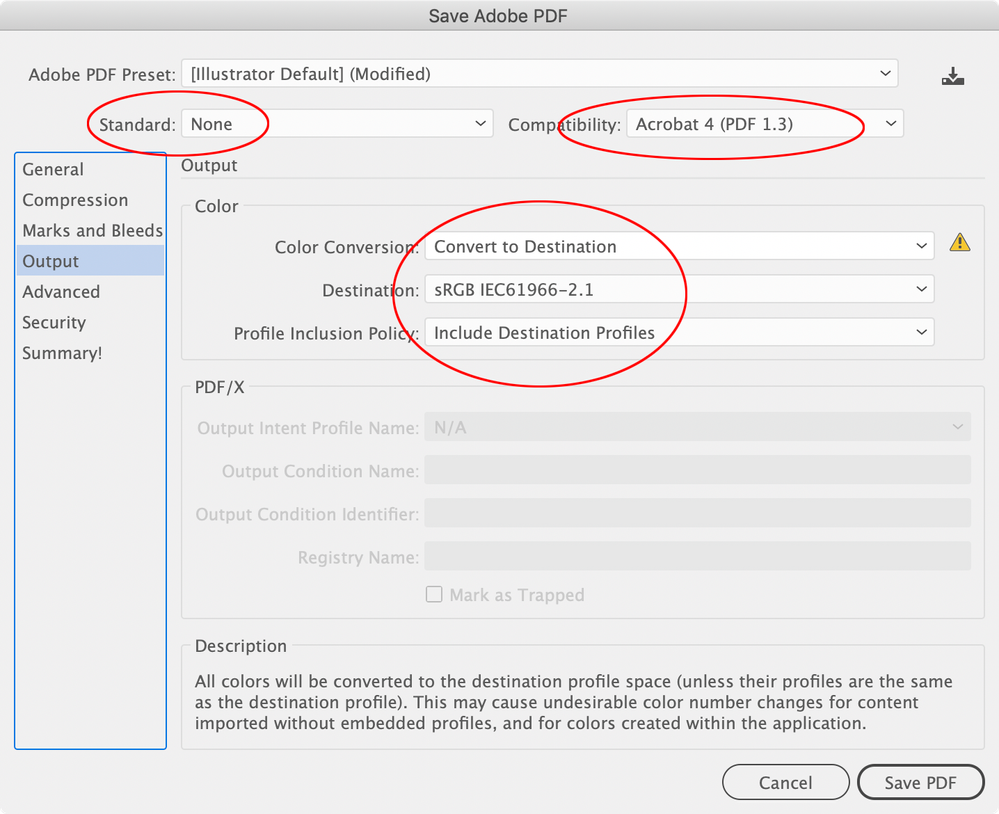
Task: Click the Registry Name field
Action: point(698,557)
